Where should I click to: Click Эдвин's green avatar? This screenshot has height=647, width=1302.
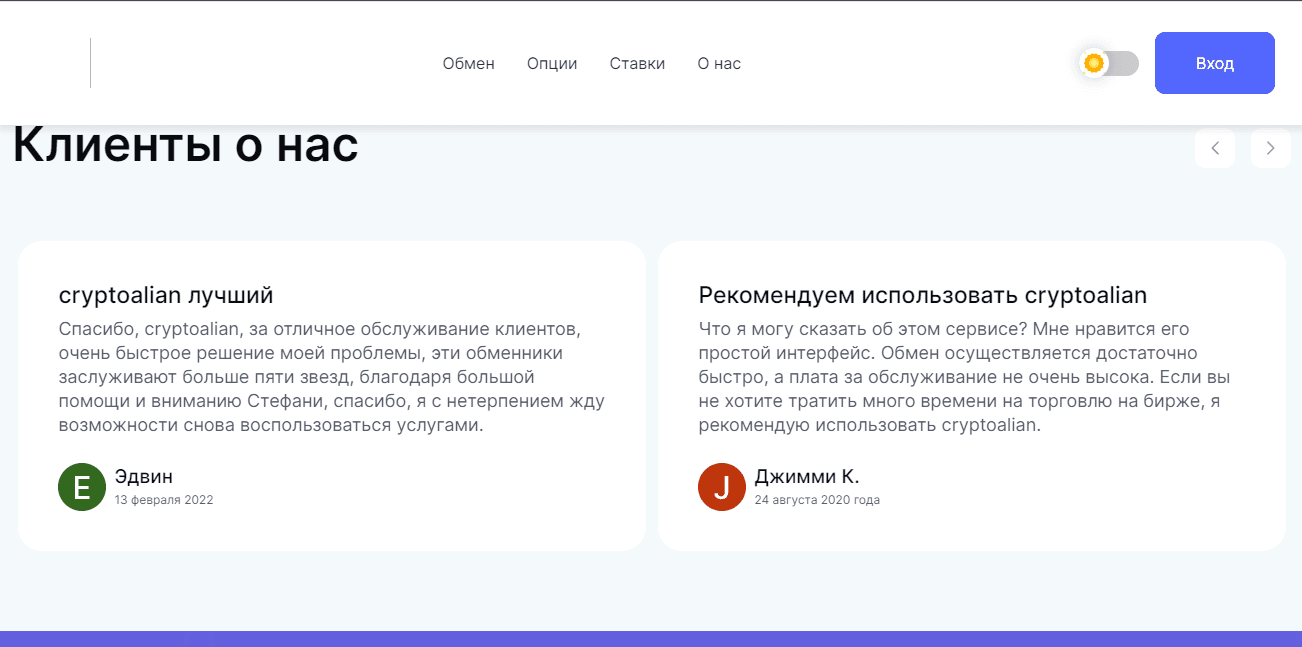(81, 487)
